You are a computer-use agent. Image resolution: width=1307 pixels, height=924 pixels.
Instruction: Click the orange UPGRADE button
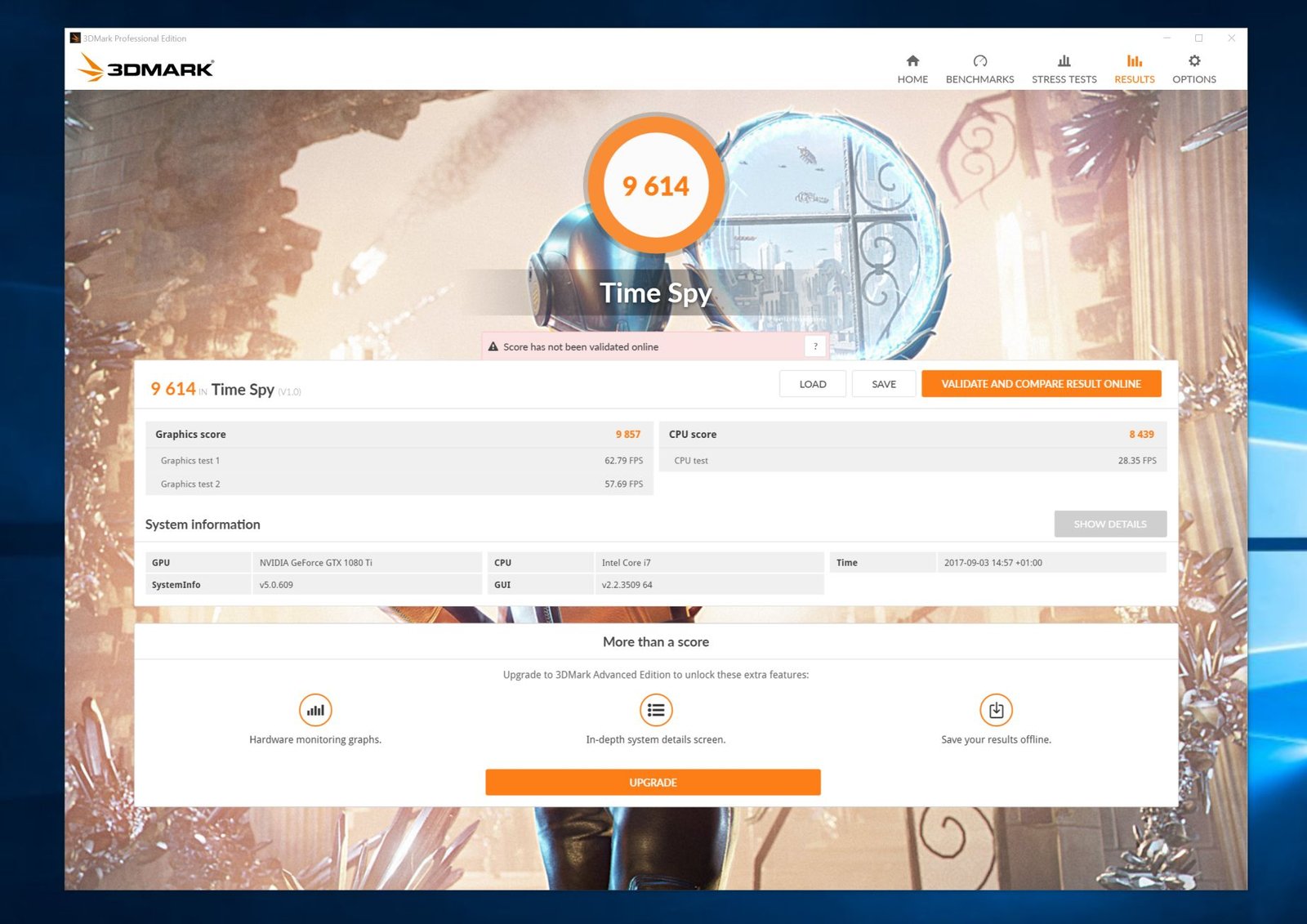pyautogui.click(x=653, y=782)
